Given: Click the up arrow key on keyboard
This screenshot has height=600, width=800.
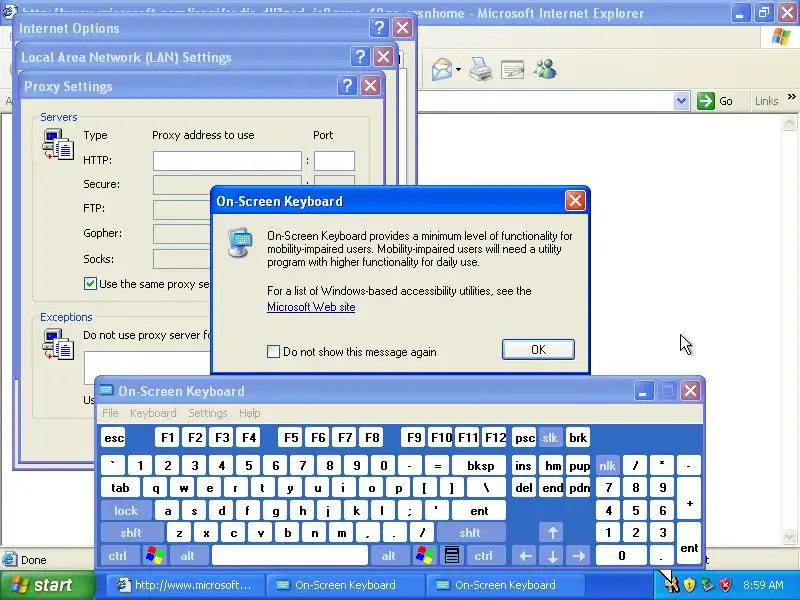Looking at the screenshot, I should 553,533.
